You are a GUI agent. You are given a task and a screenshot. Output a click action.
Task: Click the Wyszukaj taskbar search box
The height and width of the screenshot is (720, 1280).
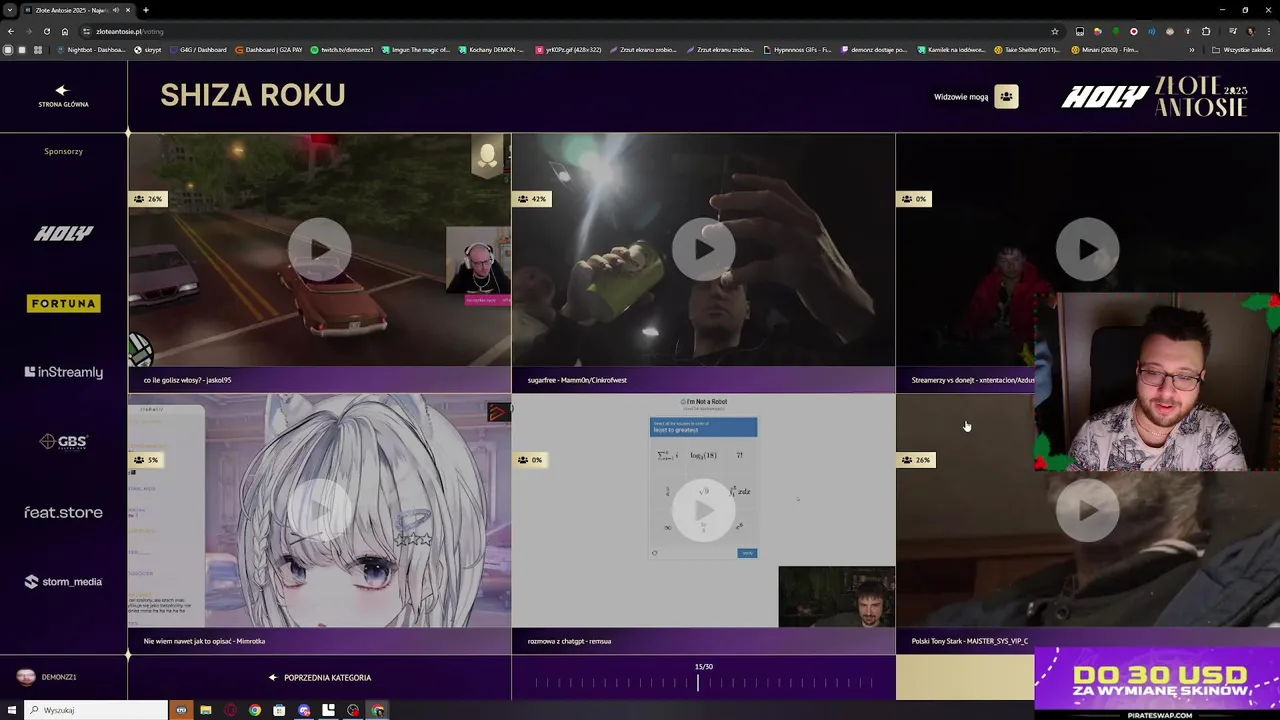pos(97,710)
